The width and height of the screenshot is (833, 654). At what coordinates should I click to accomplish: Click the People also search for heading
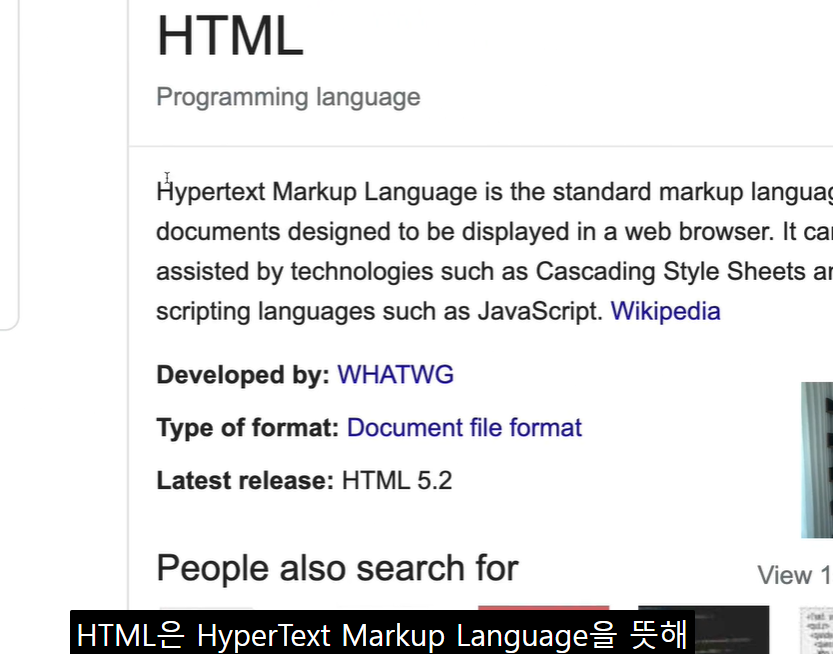(337, 568)
